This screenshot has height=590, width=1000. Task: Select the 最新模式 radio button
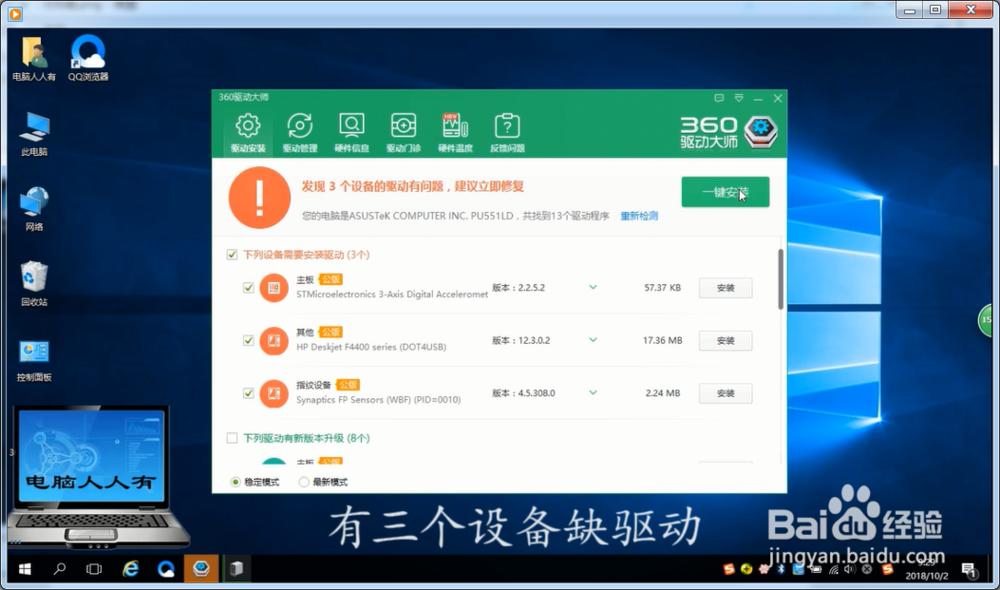point(304,482)
